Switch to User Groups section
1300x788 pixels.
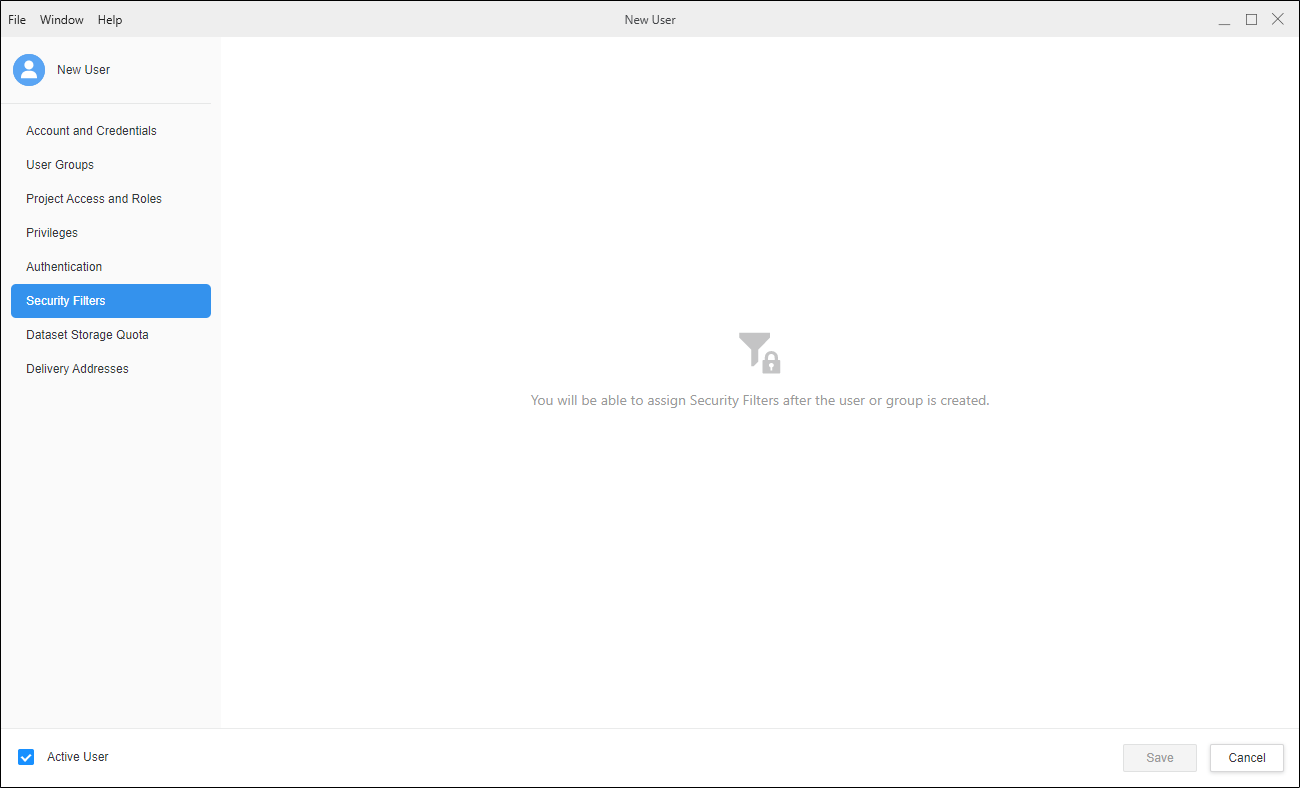[x=60, y=165]
